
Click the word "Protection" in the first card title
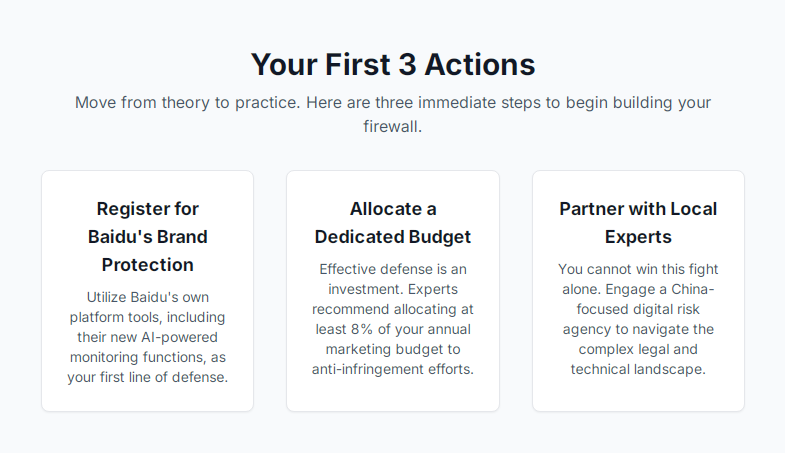coord(148,265)
